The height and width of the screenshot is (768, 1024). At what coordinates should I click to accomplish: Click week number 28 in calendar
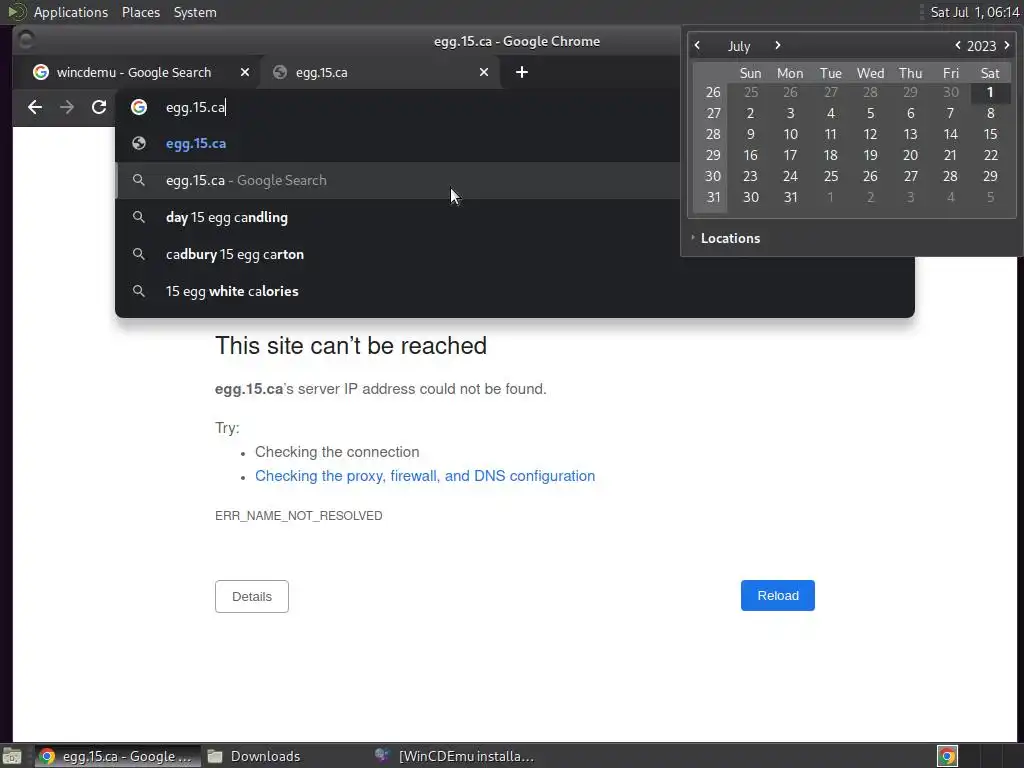coord(713,134)
